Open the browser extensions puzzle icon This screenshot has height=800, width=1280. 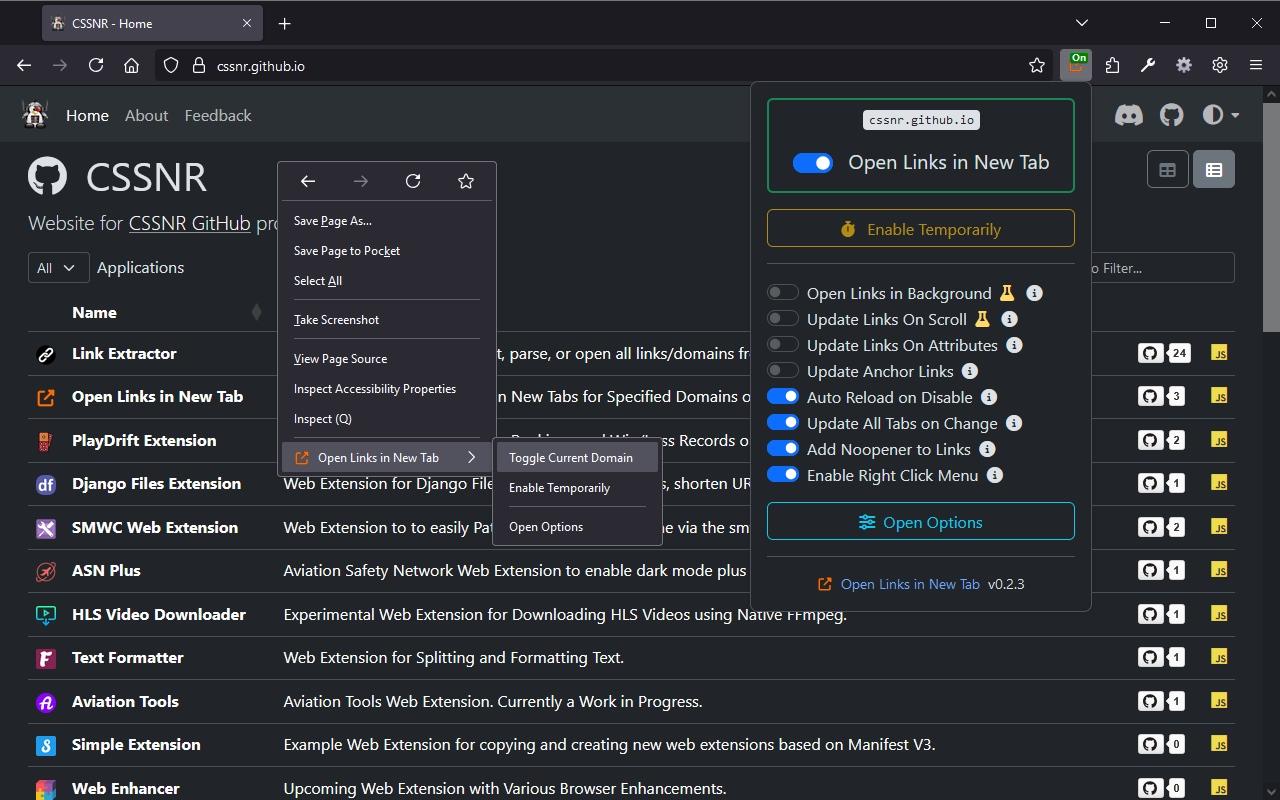click(x=1112, y=65)
